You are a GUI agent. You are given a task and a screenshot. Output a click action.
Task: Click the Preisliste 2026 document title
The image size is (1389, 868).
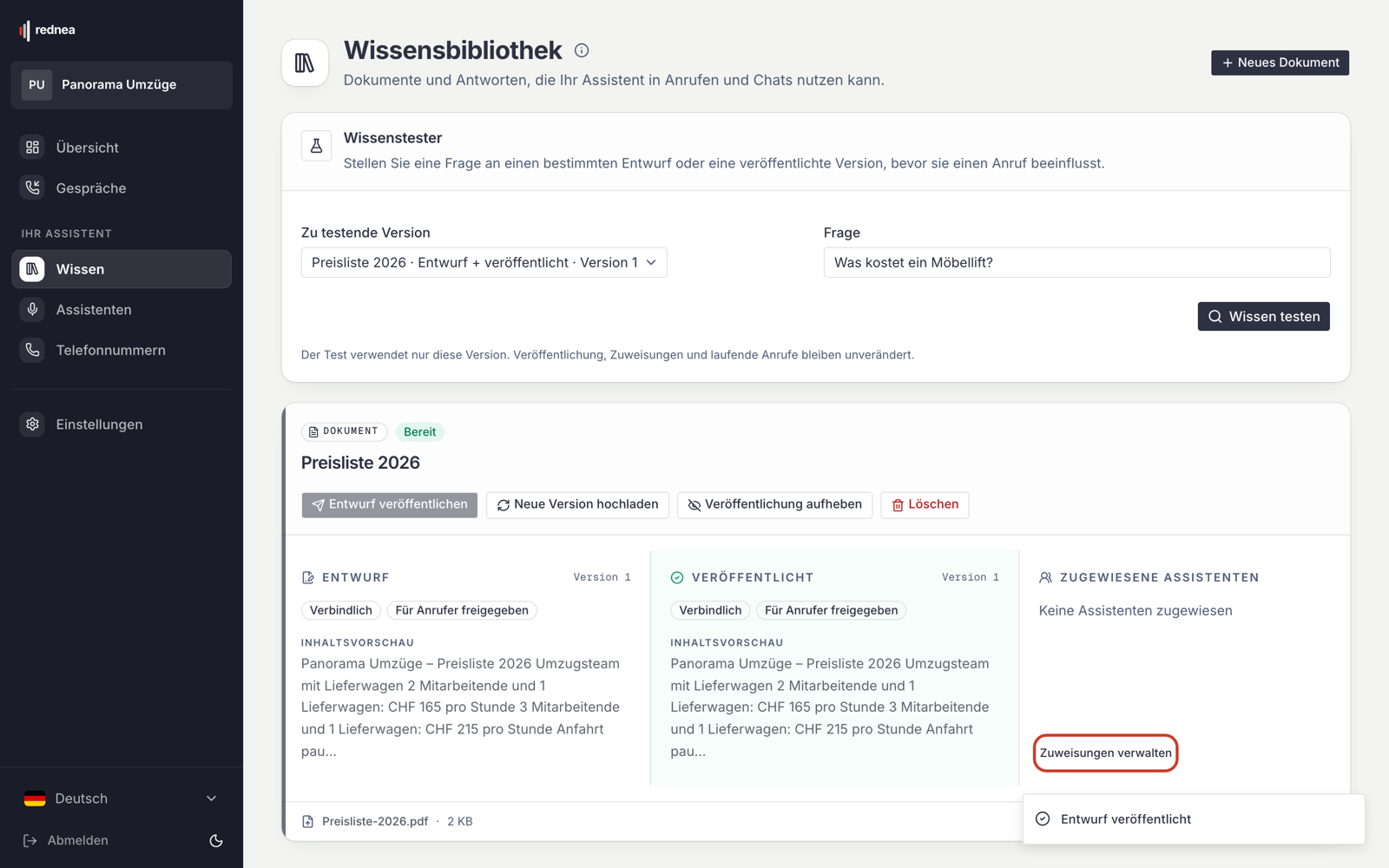pyautogui.click(x=360, y=463)
